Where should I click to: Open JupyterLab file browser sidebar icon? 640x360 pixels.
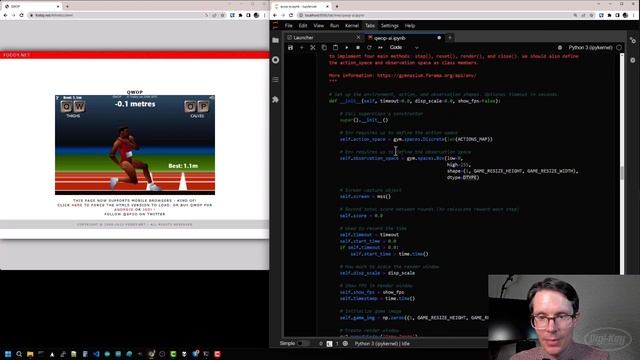click(276, 40)
